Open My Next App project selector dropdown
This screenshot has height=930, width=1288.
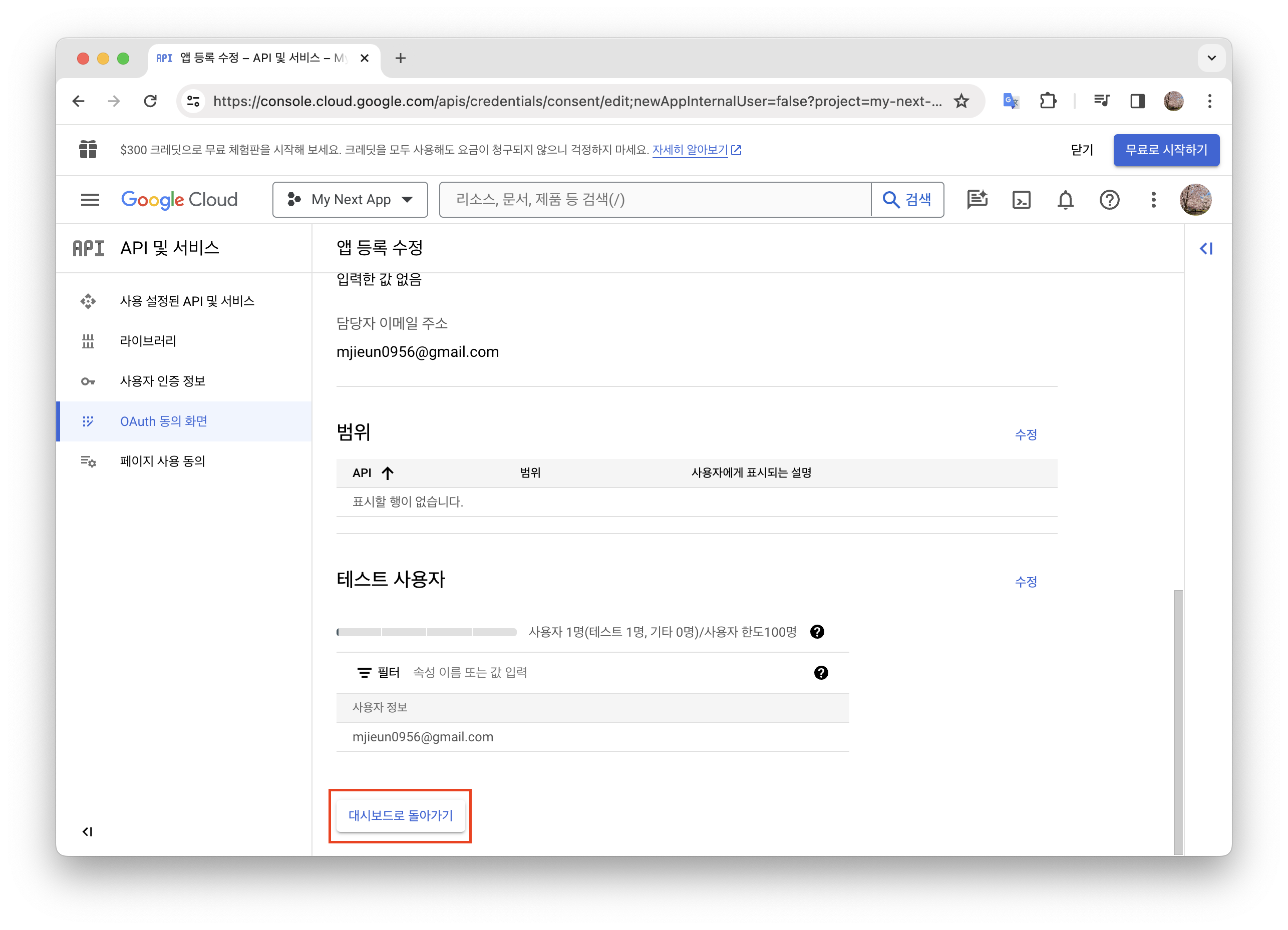350,200
